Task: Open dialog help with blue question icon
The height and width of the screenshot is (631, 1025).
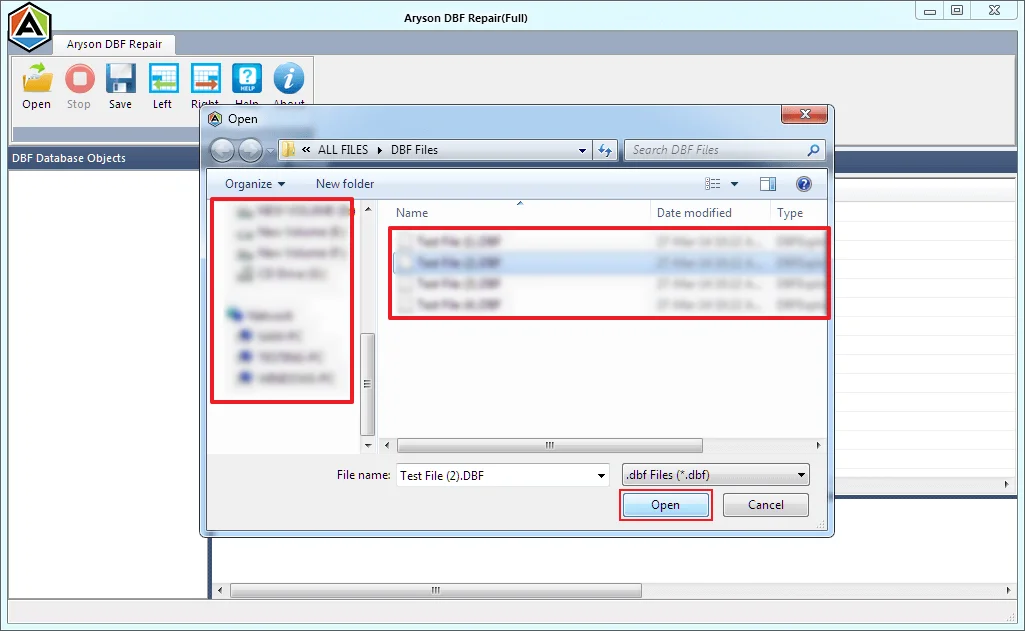Action: (x=804, y=184)
